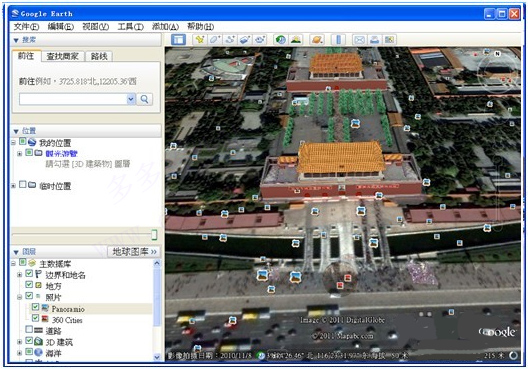Image resolution: width=528 pixels, height=369 pixels.
Task: Switch to the 路线 tab
Action: point(99,56)
